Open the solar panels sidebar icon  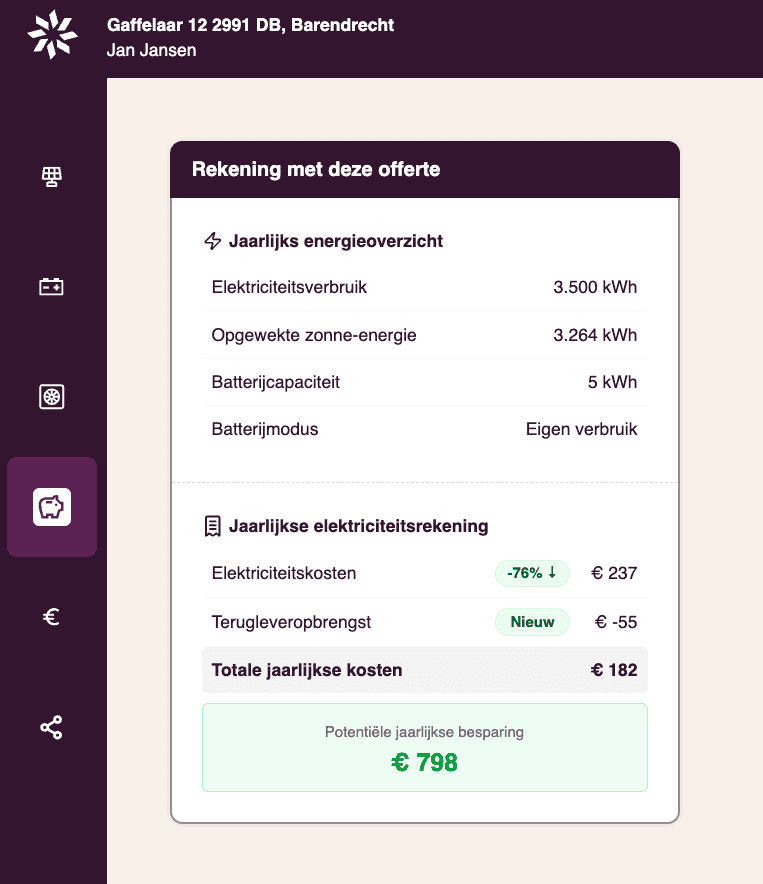coord(51,177)
